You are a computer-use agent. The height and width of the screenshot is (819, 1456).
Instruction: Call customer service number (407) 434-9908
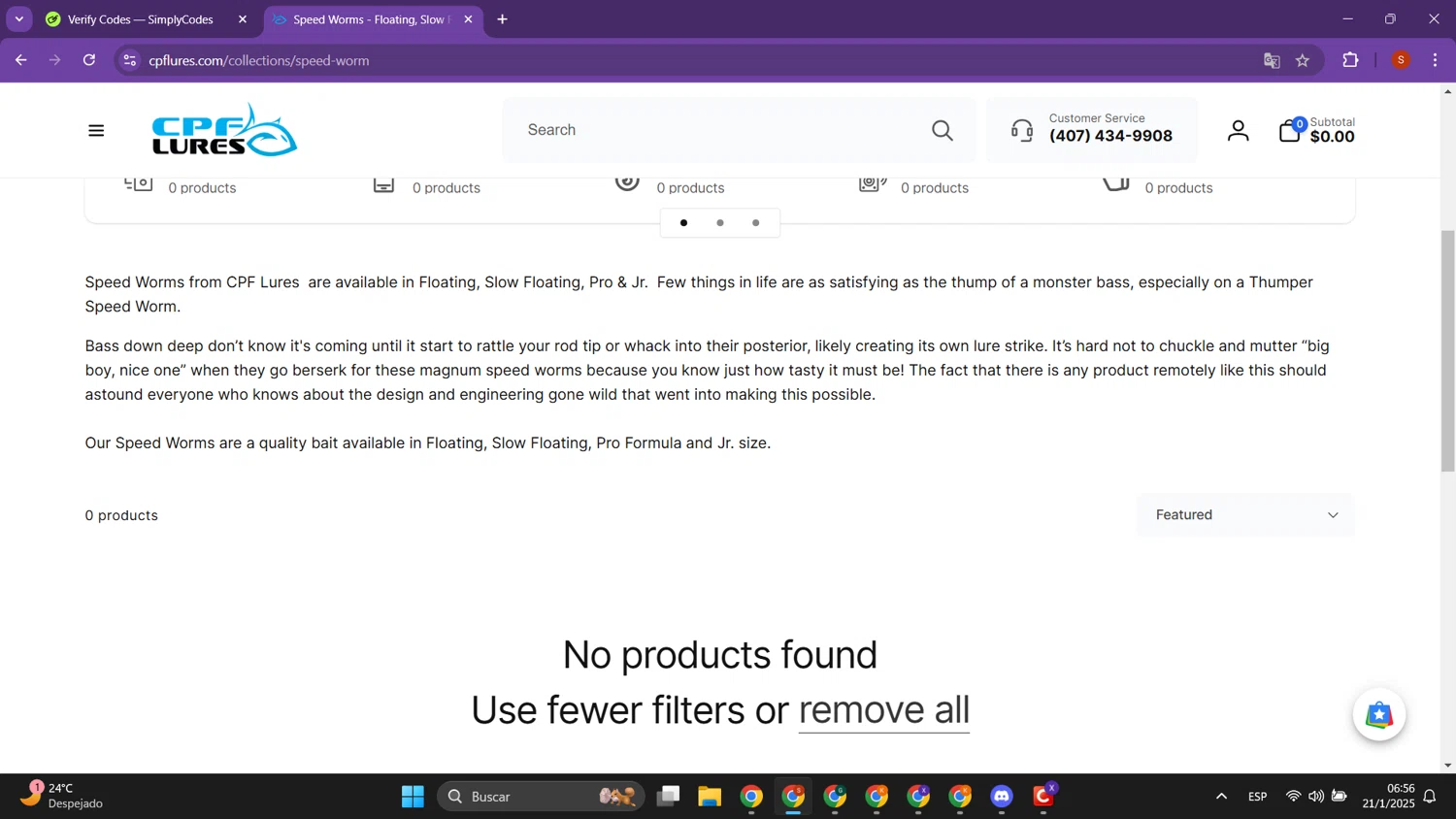coord(1110,136)
